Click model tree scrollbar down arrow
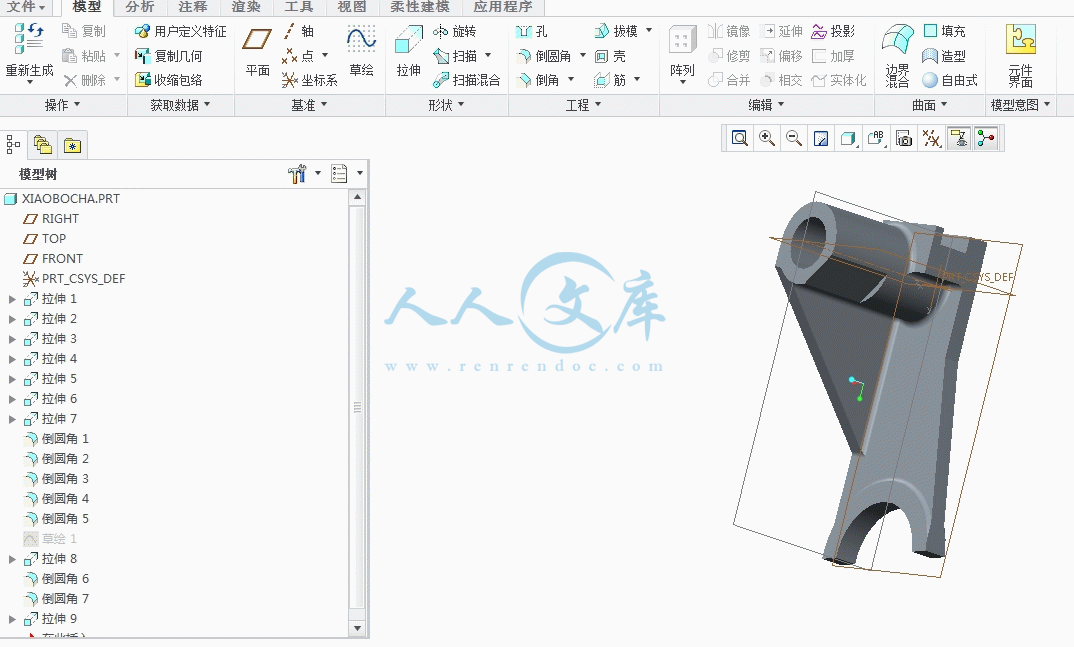1074x647 pixels. pos(357,628)
